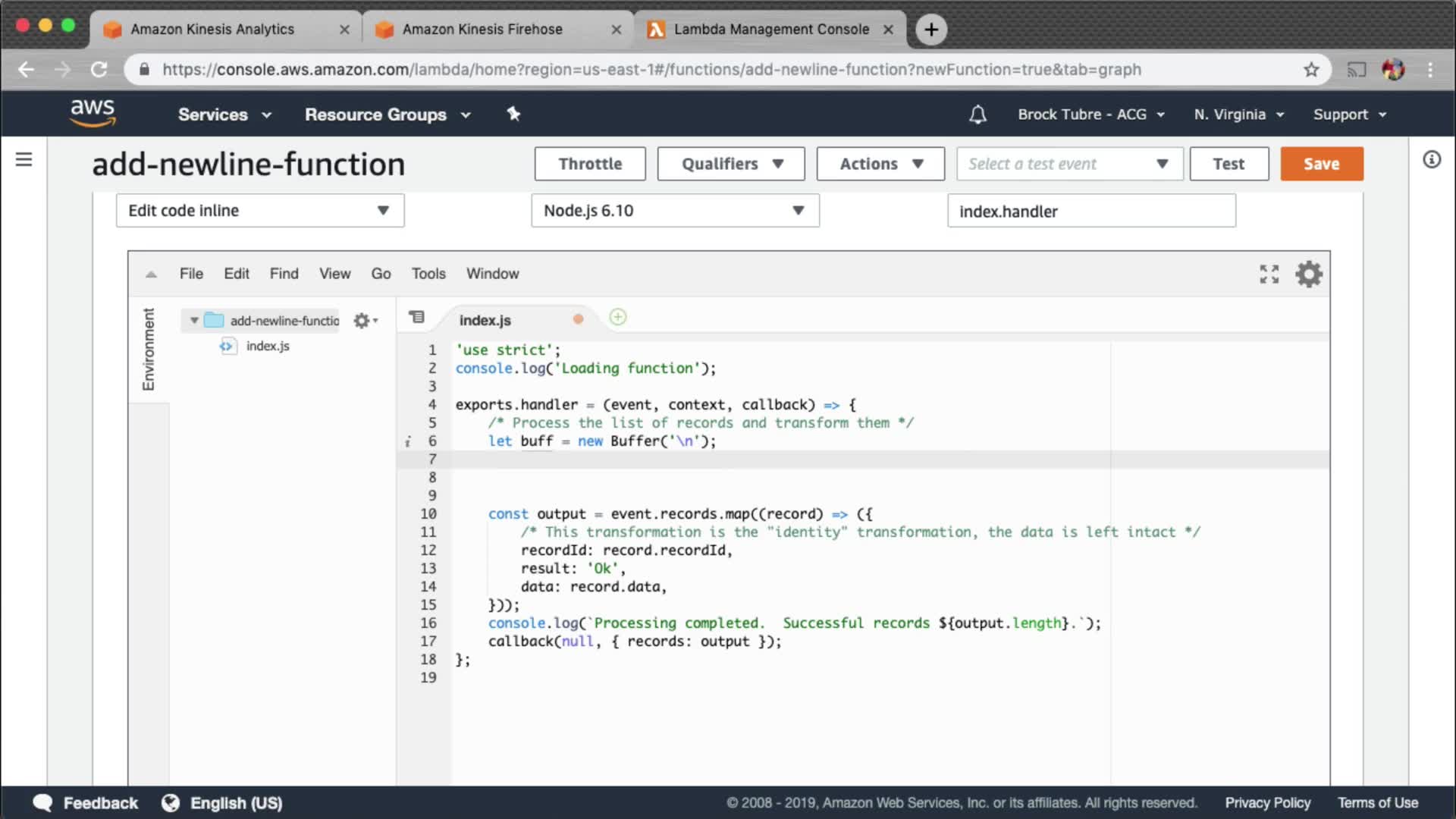Click the pin shortcut icon in navbar

click(x=513, y=114)
